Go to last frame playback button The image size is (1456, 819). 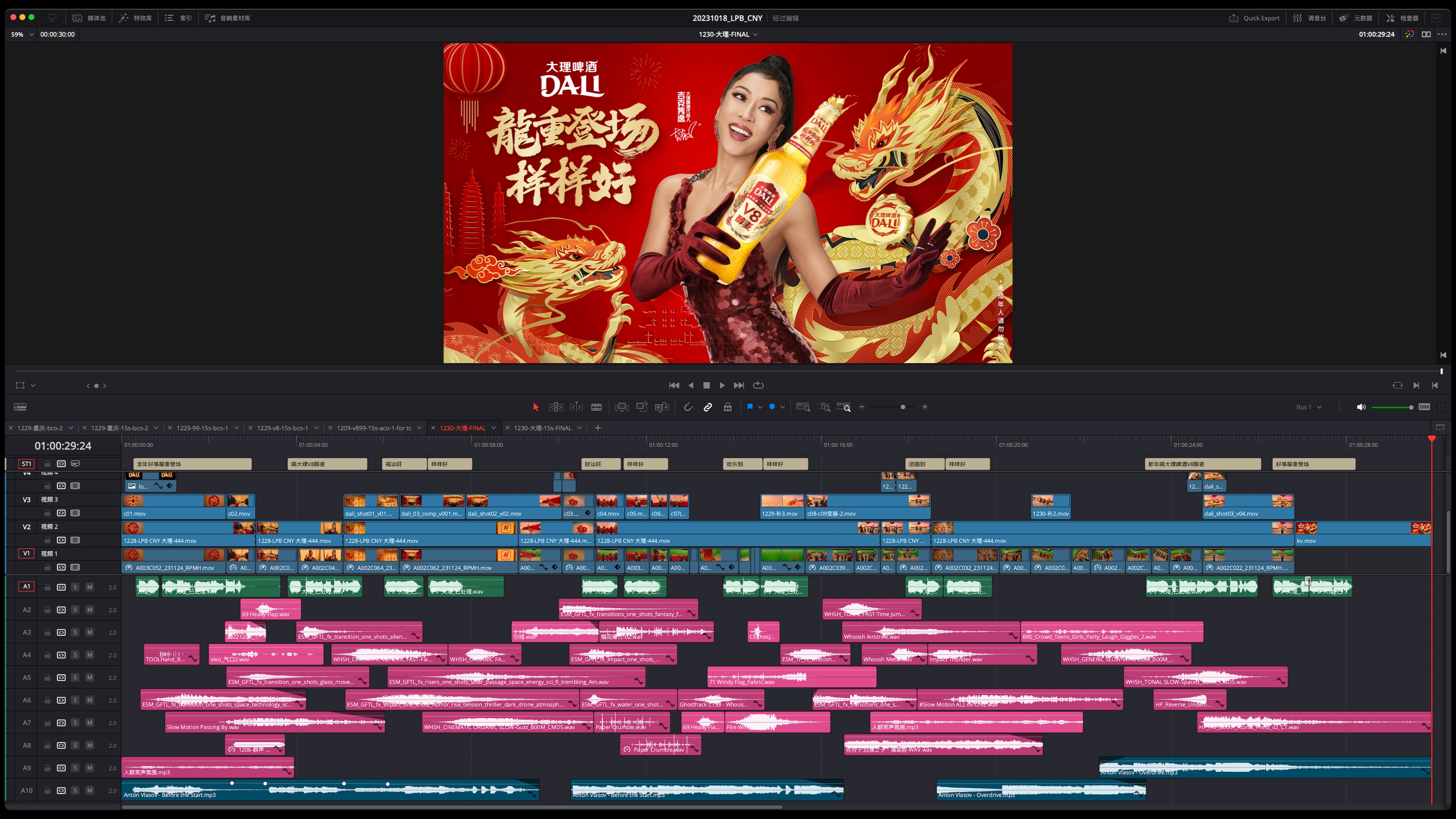tap(739, 386)
